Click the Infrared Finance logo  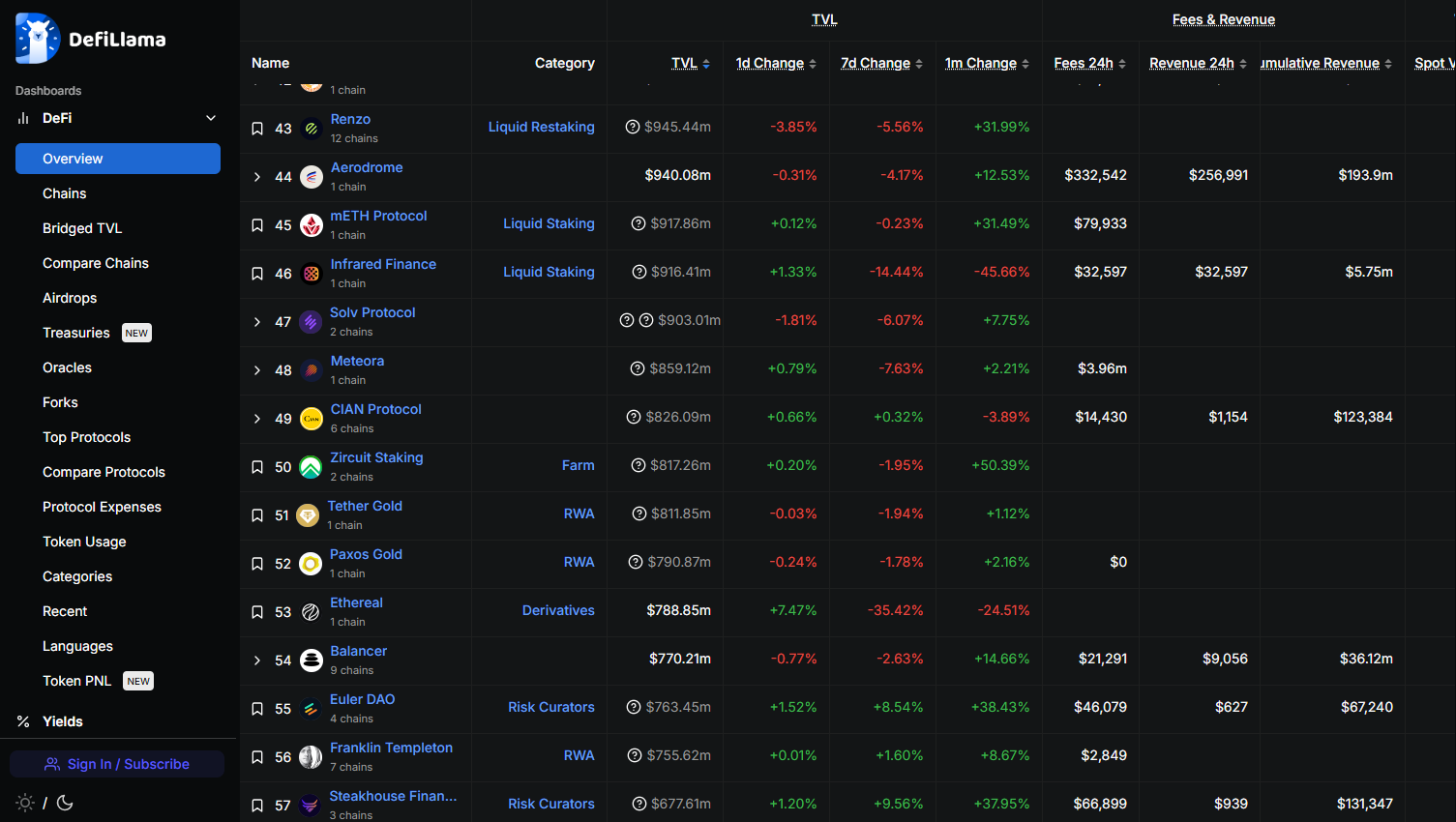[x=312, y=274]
